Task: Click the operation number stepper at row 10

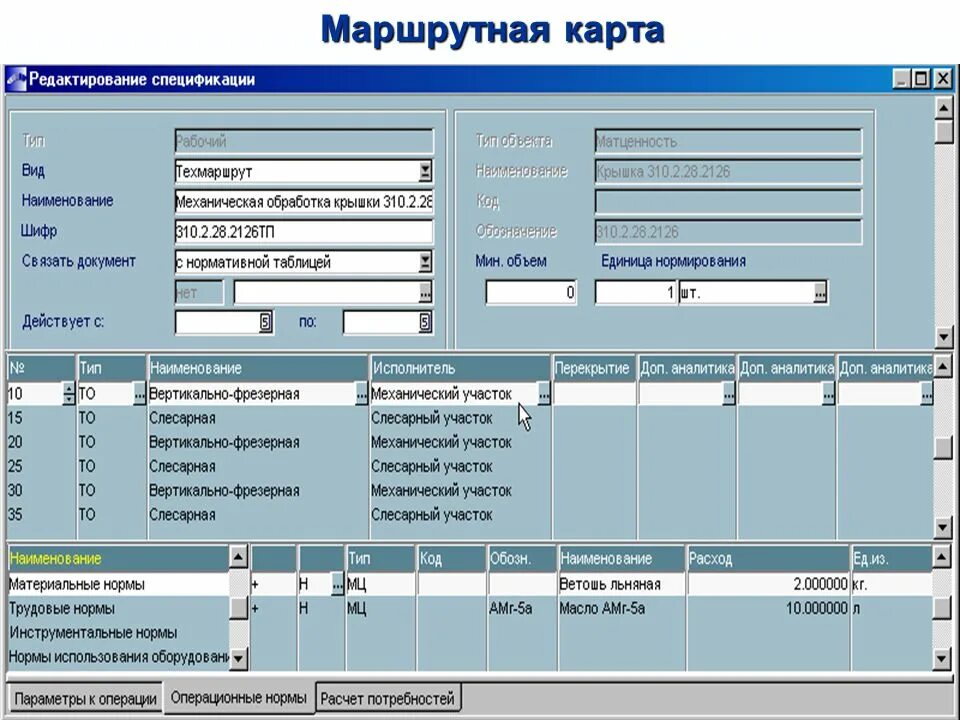Action: [x=69, y=394]
